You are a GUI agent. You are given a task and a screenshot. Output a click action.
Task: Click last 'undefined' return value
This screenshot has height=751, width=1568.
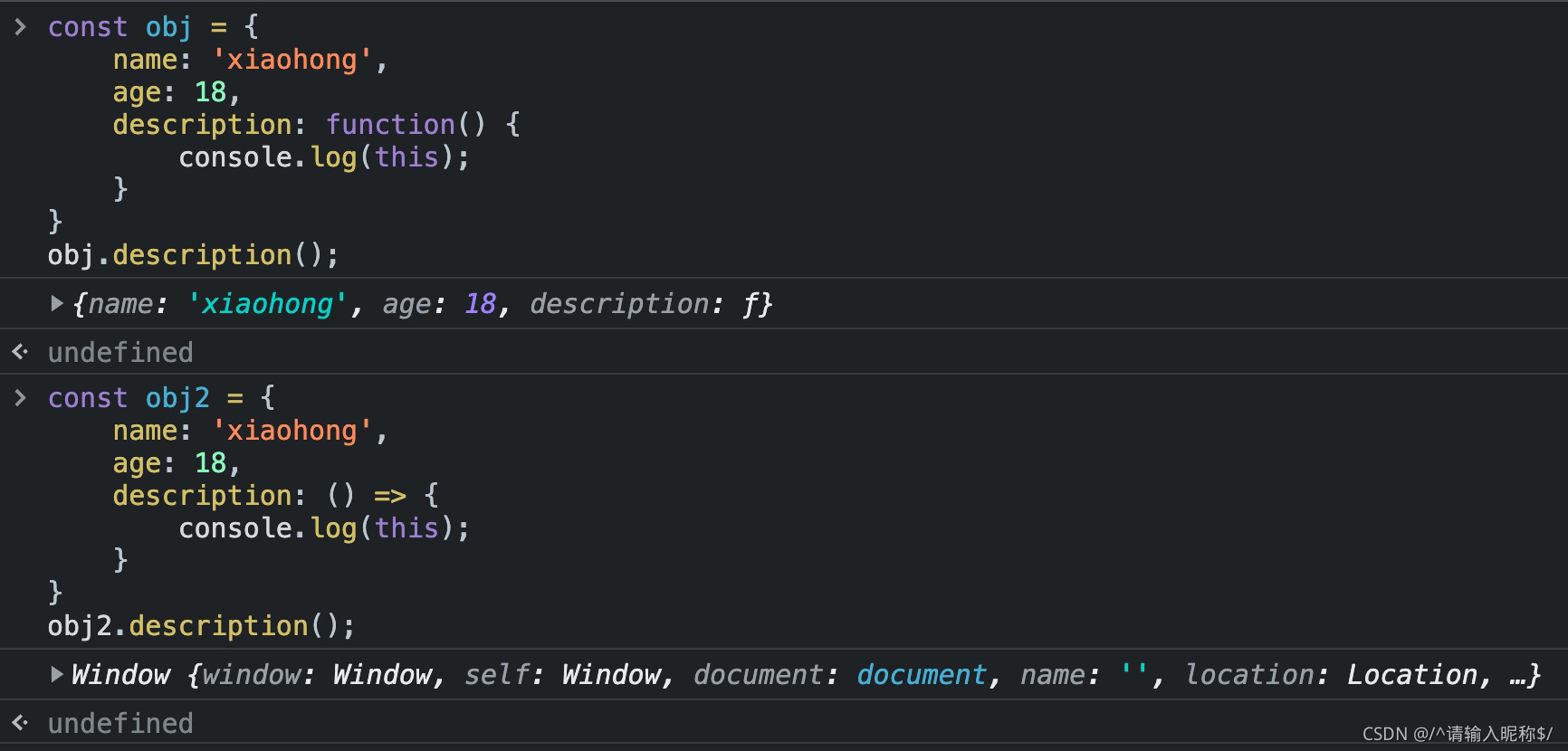(x=120, y=724)
